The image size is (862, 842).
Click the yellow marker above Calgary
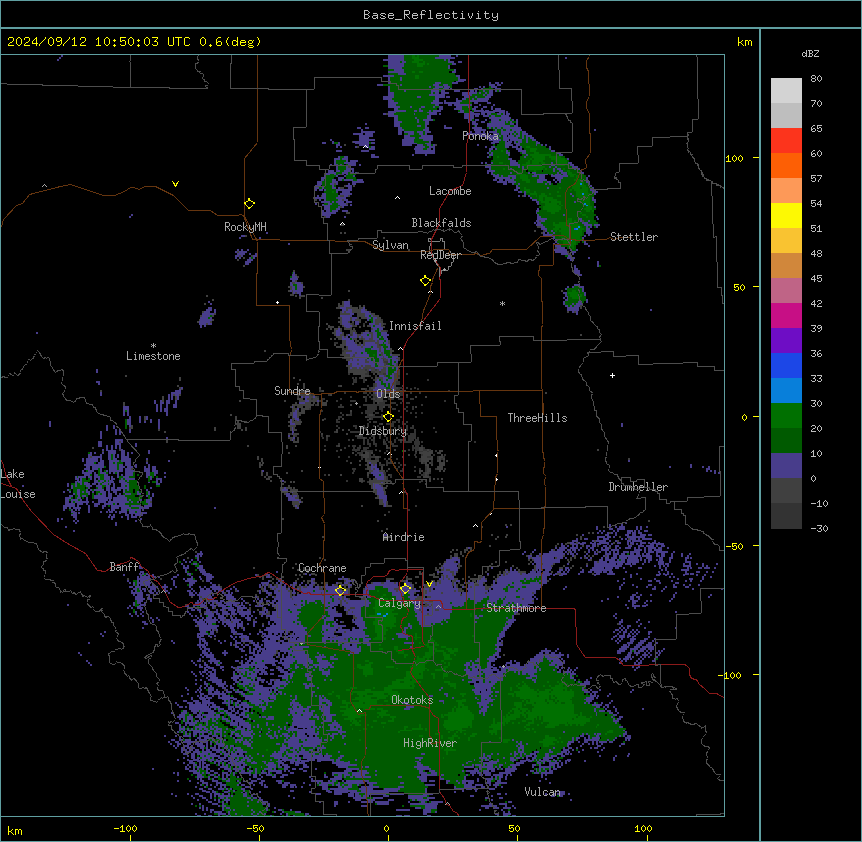pos(405,589)
